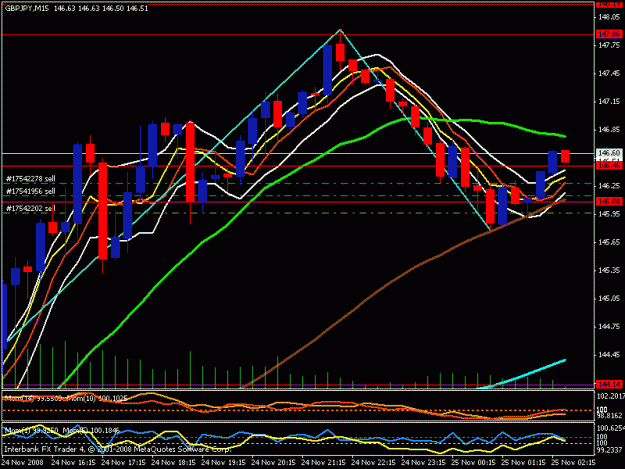The image size is (625, 469).
Task: Click the 98.8162 indicator scale value
Action: [x=610, y=416]
